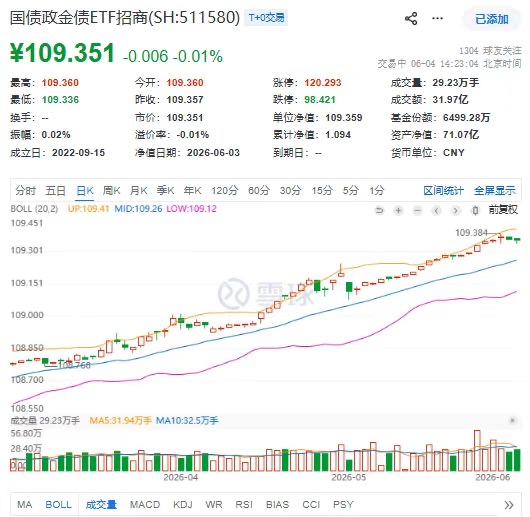This screenshot has width=530, height=517.
Task: Click the 成交额 31.97亿 value
Action: coord(451,100)
